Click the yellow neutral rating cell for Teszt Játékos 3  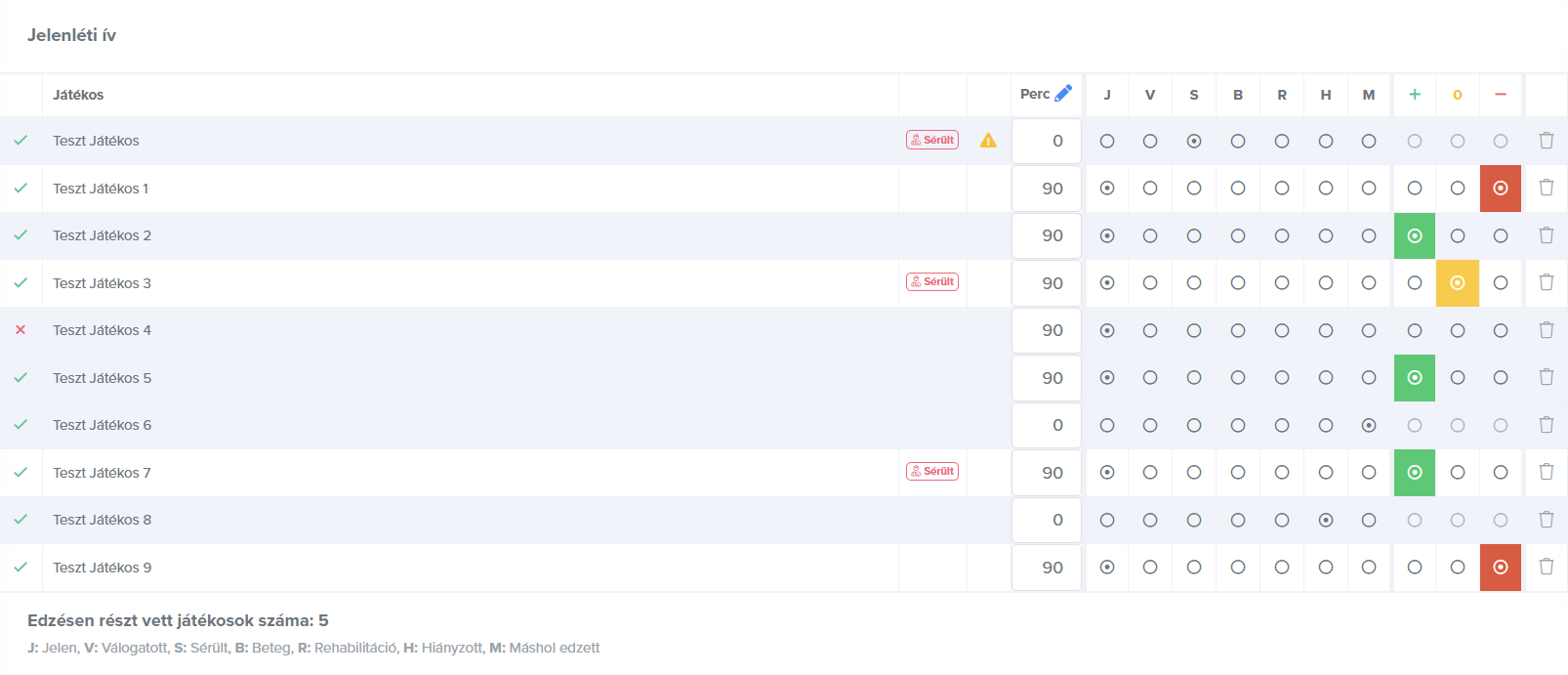click(1458, 282)
